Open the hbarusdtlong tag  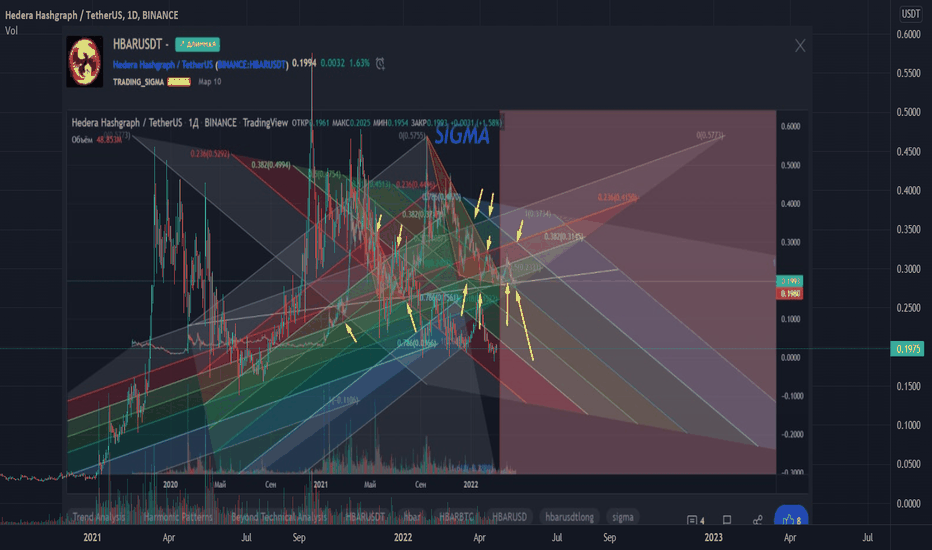(x=569, y=517)
